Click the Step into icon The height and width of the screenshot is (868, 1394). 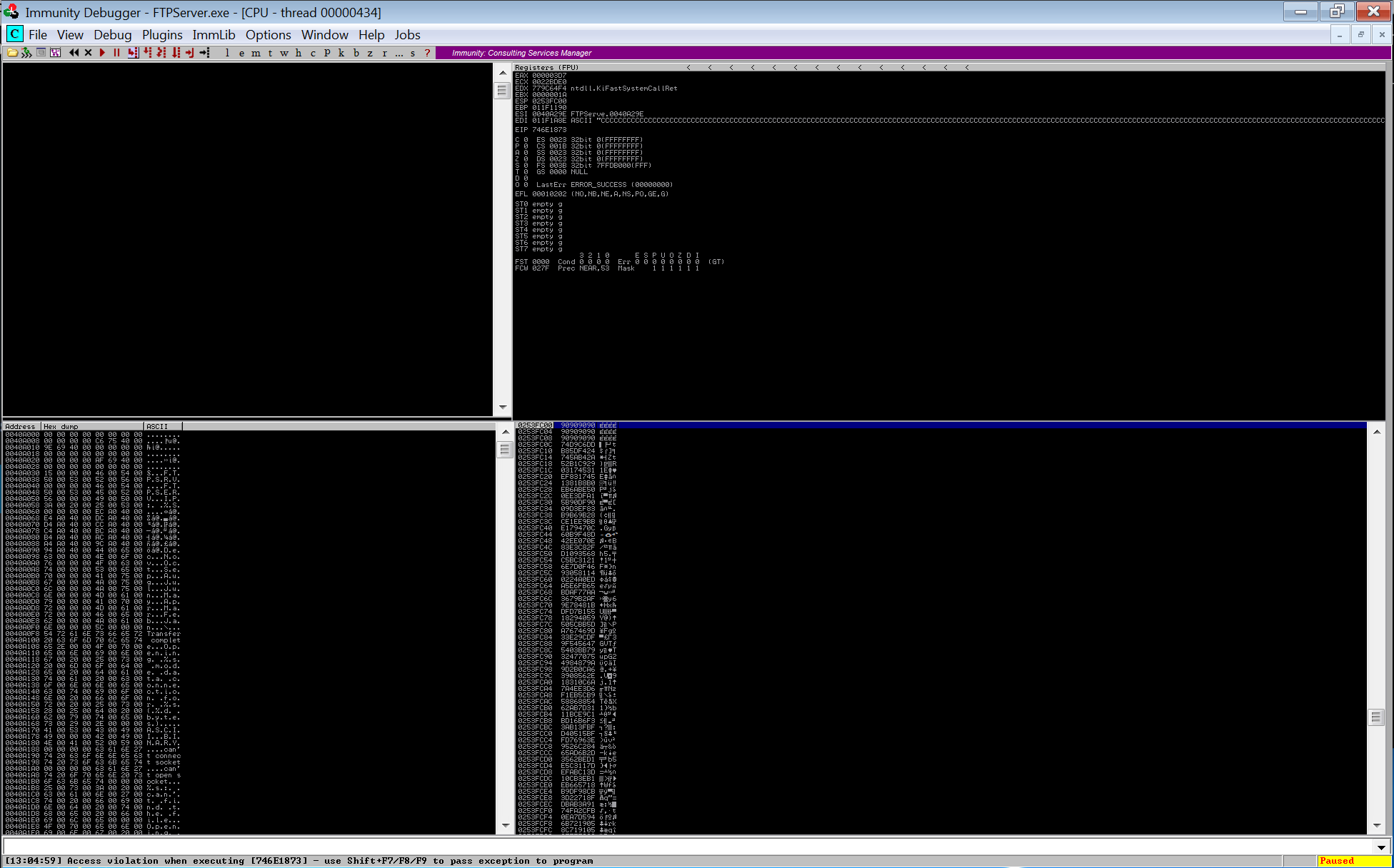[133, 53]
